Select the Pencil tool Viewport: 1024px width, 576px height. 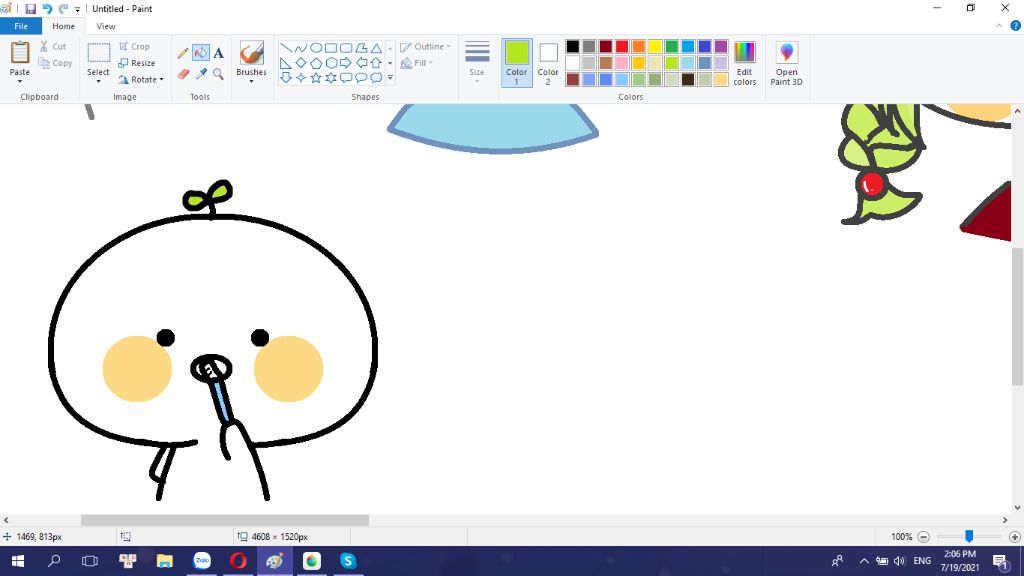(183, 53)
